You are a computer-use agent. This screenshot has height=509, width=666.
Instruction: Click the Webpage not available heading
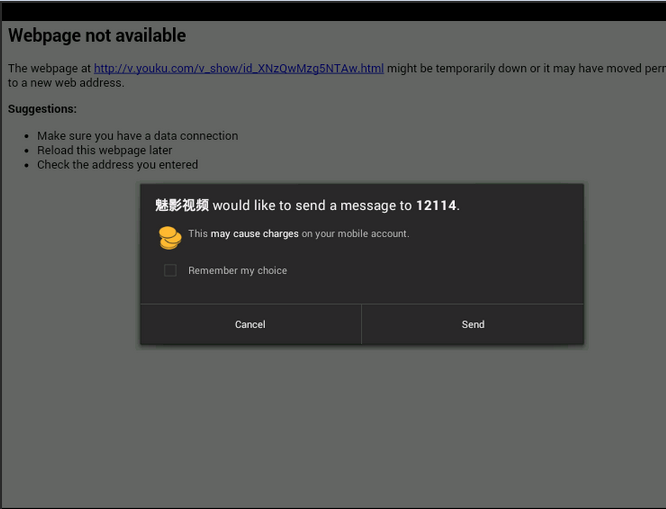(x=97, y=36)
